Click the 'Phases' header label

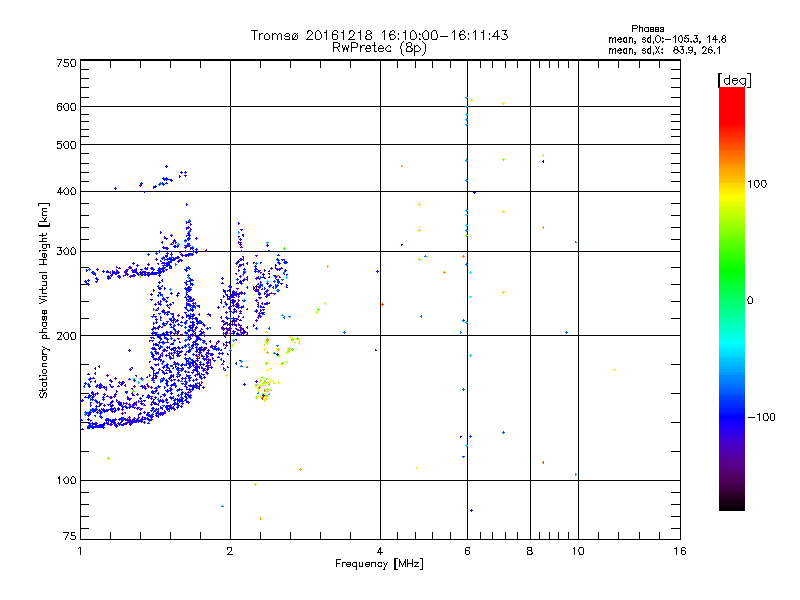pyautogui.click(x=647, y=29)
